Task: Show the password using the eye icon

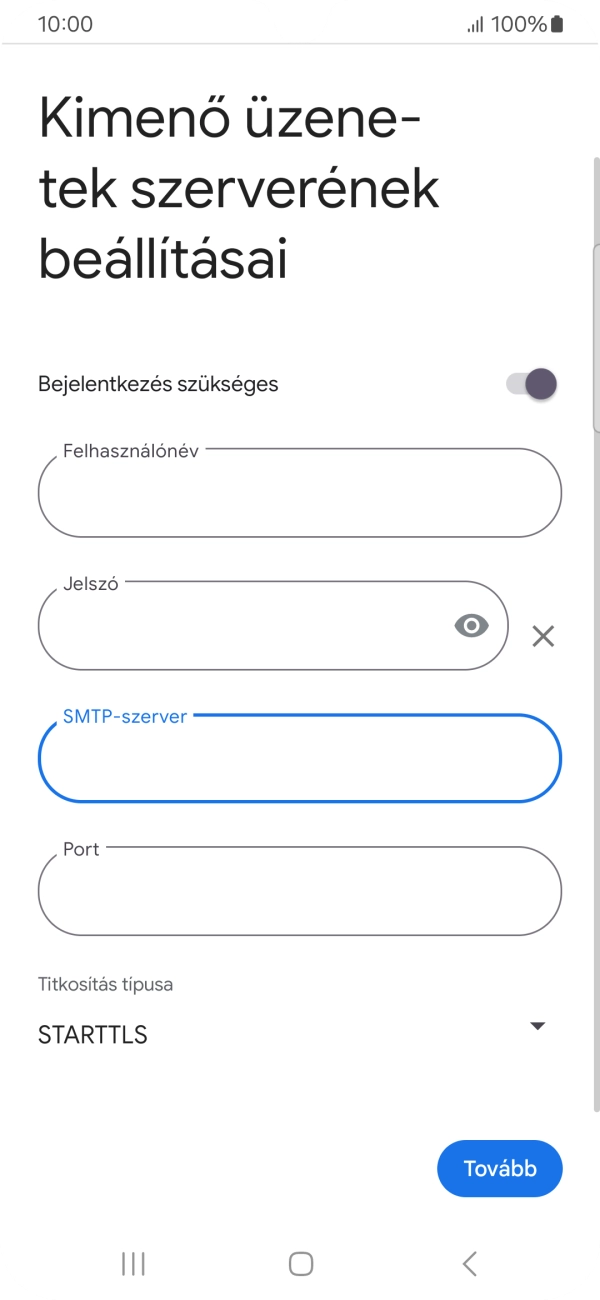Action: (470, 625)
